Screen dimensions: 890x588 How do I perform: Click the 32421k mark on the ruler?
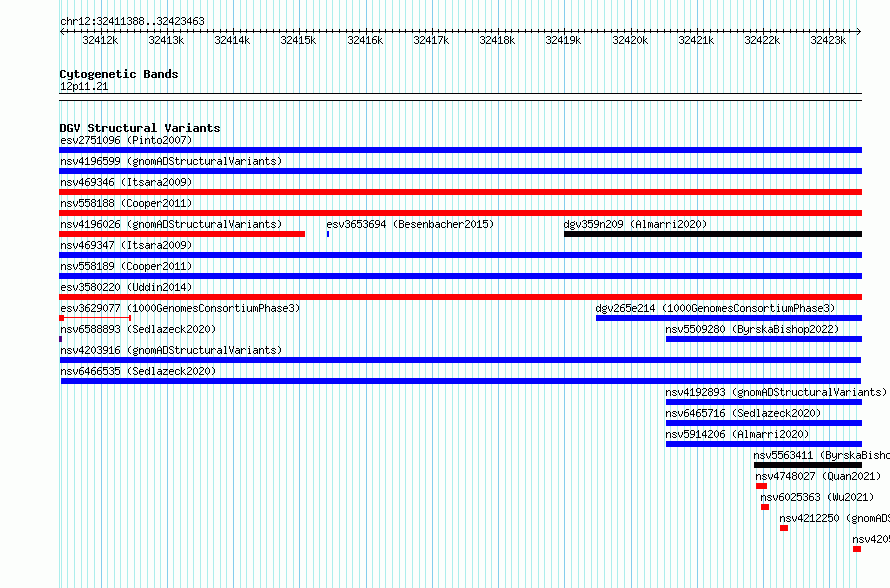tap(696, 40)
